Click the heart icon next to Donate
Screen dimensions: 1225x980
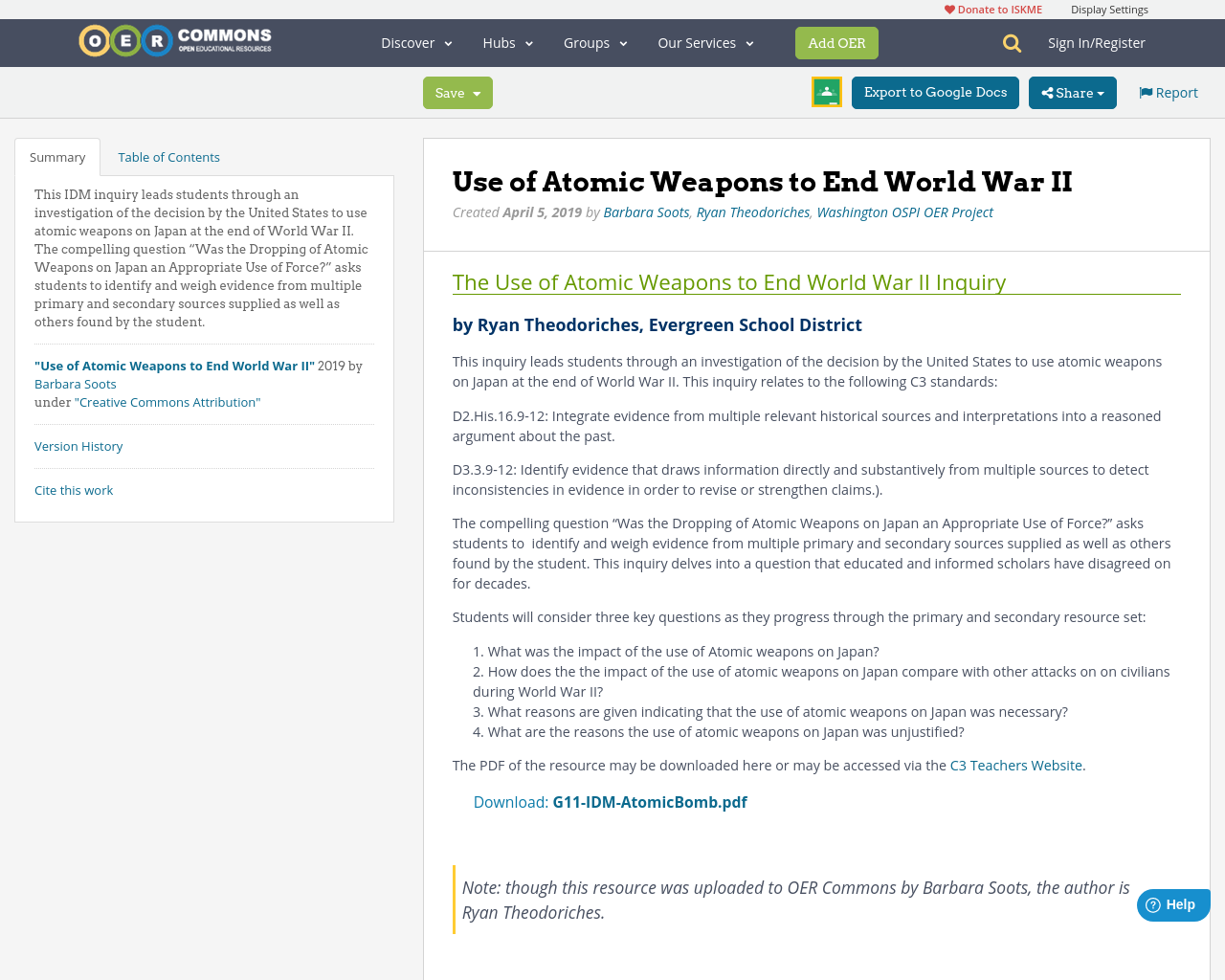tap(948, 8)
